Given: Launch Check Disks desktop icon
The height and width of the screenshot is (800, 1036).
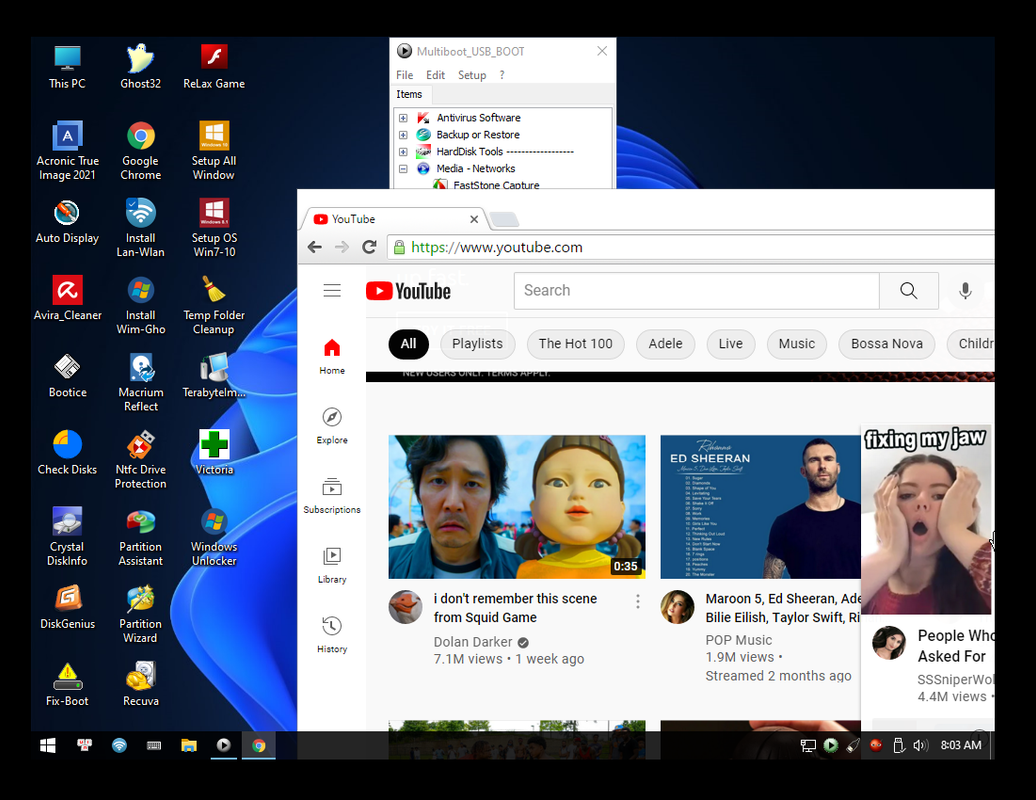Looking at the screenshot, I should [x=67, y=453].
